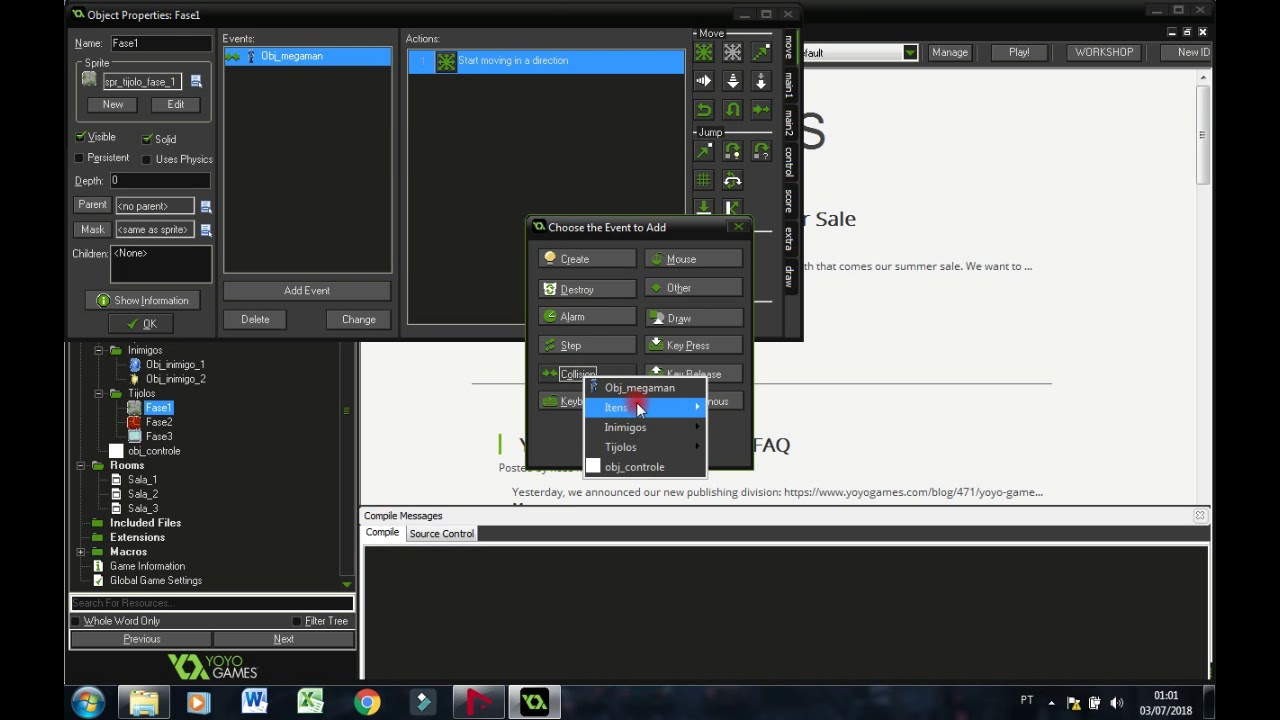Select the Set Horizontal Speed action icon
This screenshot has height=720, width=1280.
[704, 81]
